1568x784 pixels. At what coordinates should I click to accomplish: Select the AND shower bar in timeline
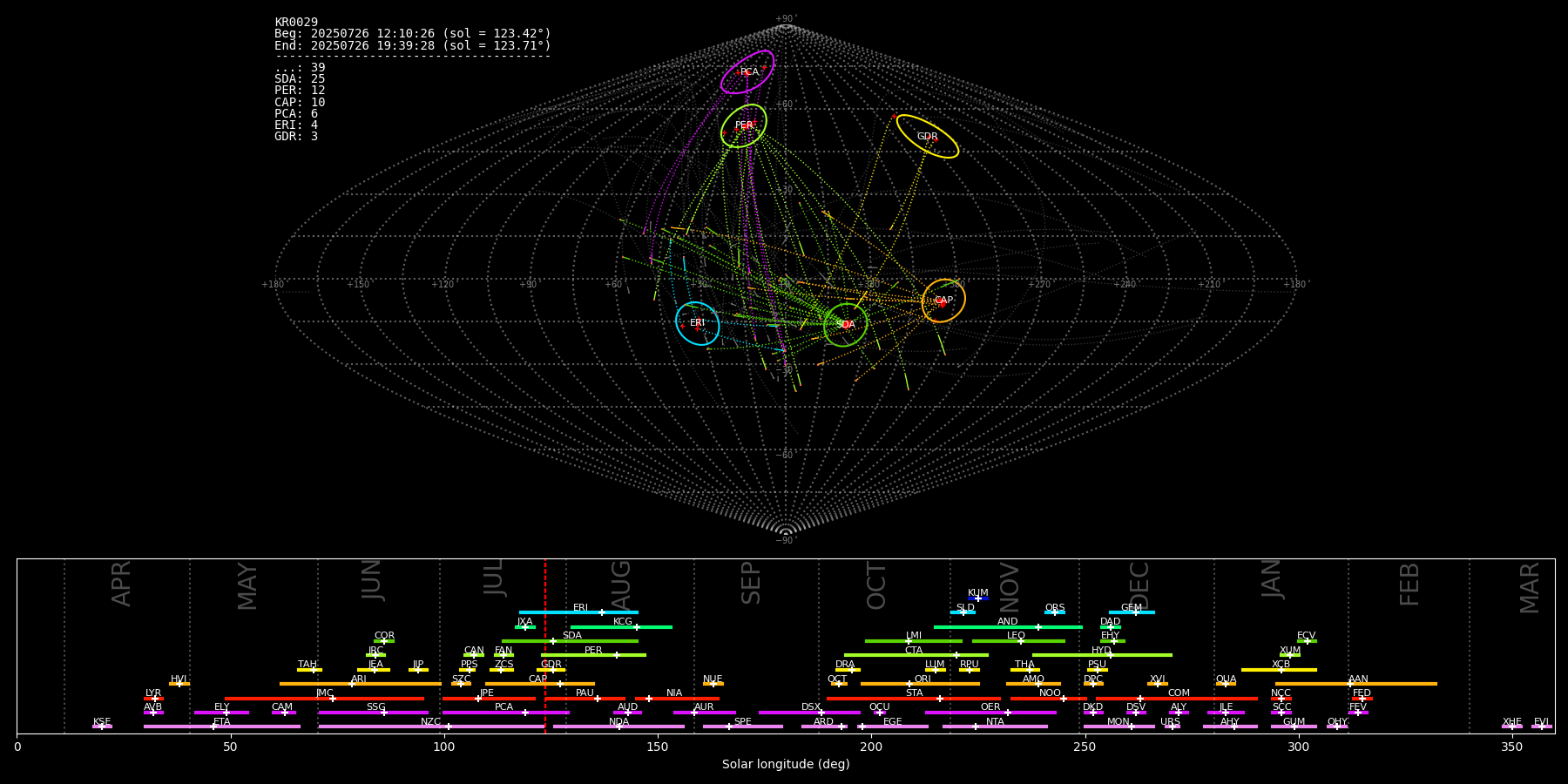click(1008, 626)
